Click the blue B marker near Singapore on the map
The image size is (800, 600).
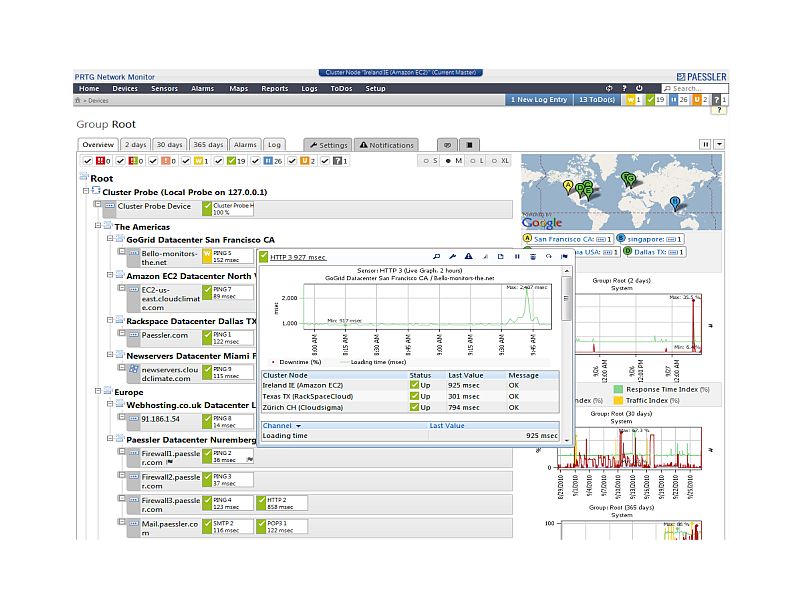click(675, 203)
